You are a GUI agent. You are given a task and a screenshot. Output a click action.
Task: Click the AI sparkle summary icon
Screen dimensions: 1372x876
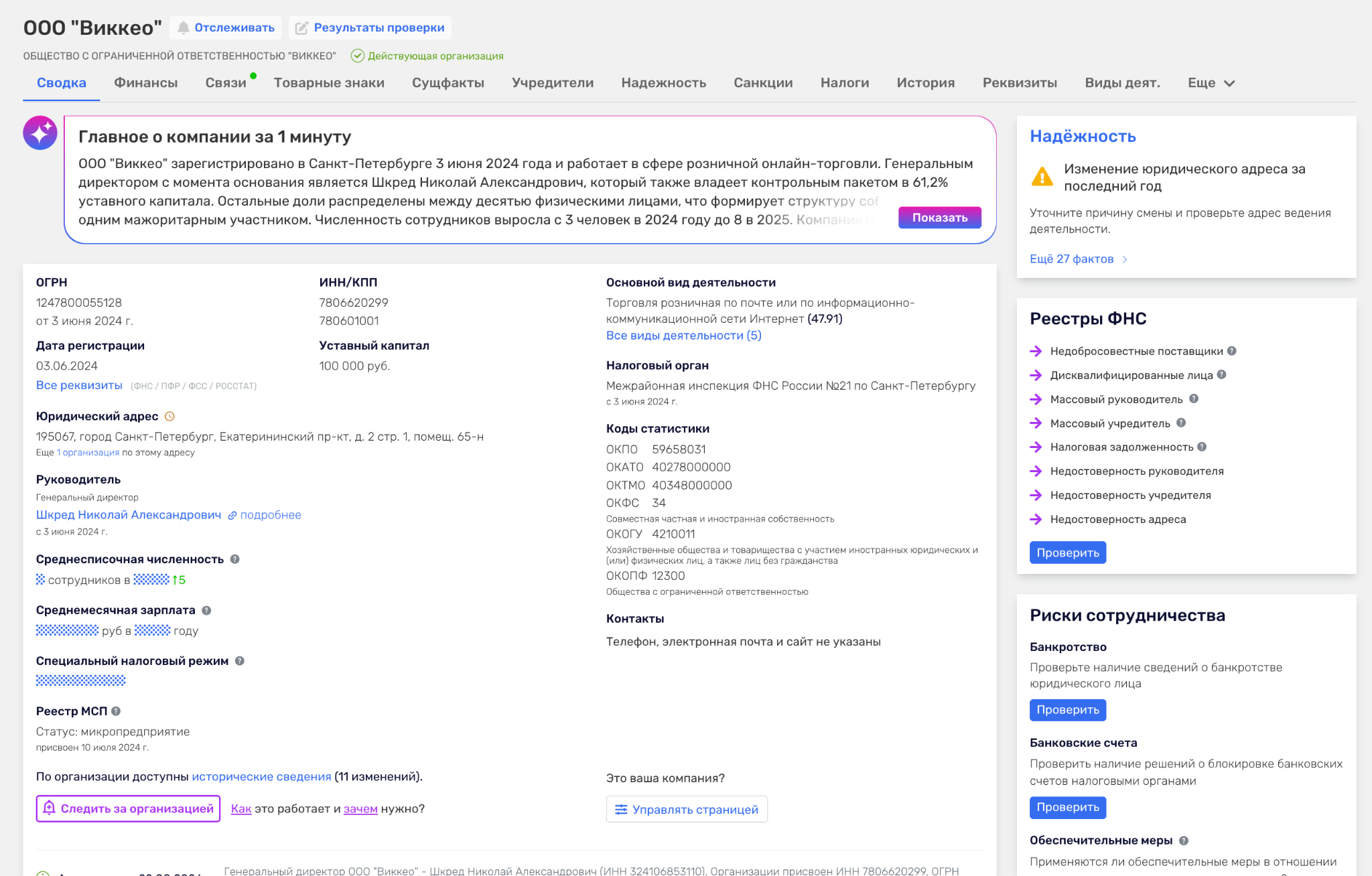click(x=40, y=133)
